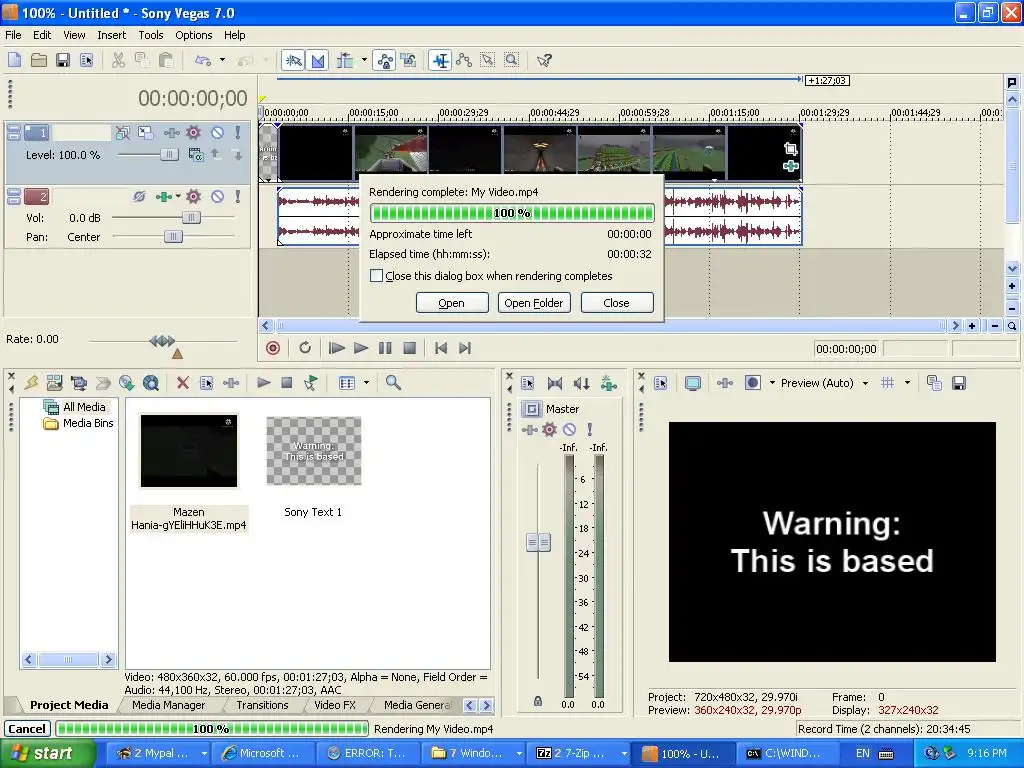This screenshot has height=768, width=1024.
Task: Select the Normal Edit tool
Action: 441,61
